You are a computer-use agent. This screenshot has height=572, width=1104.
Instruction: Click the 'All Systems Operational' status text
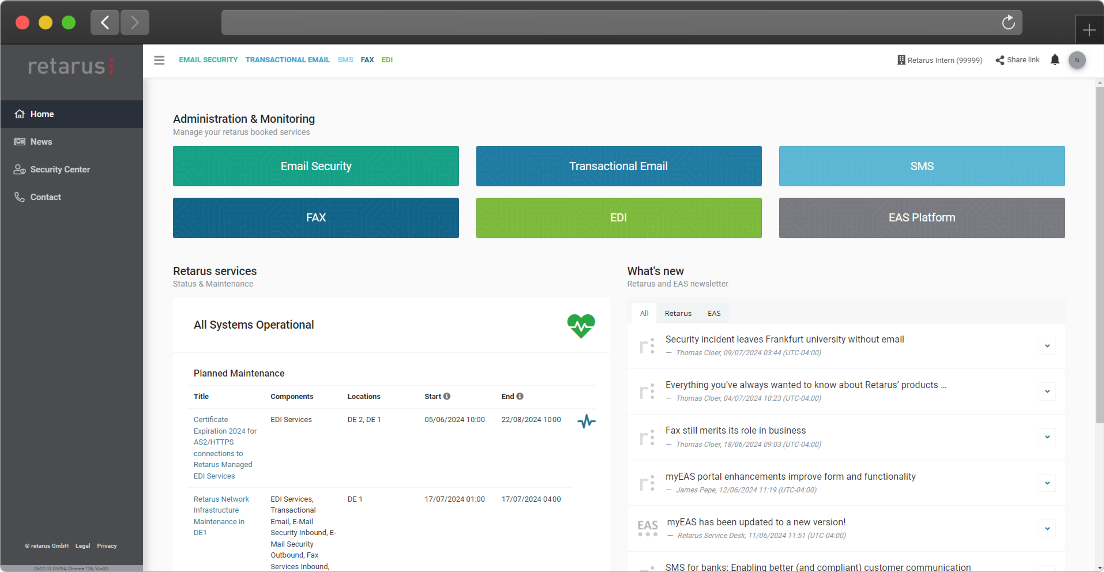point(253,325)
